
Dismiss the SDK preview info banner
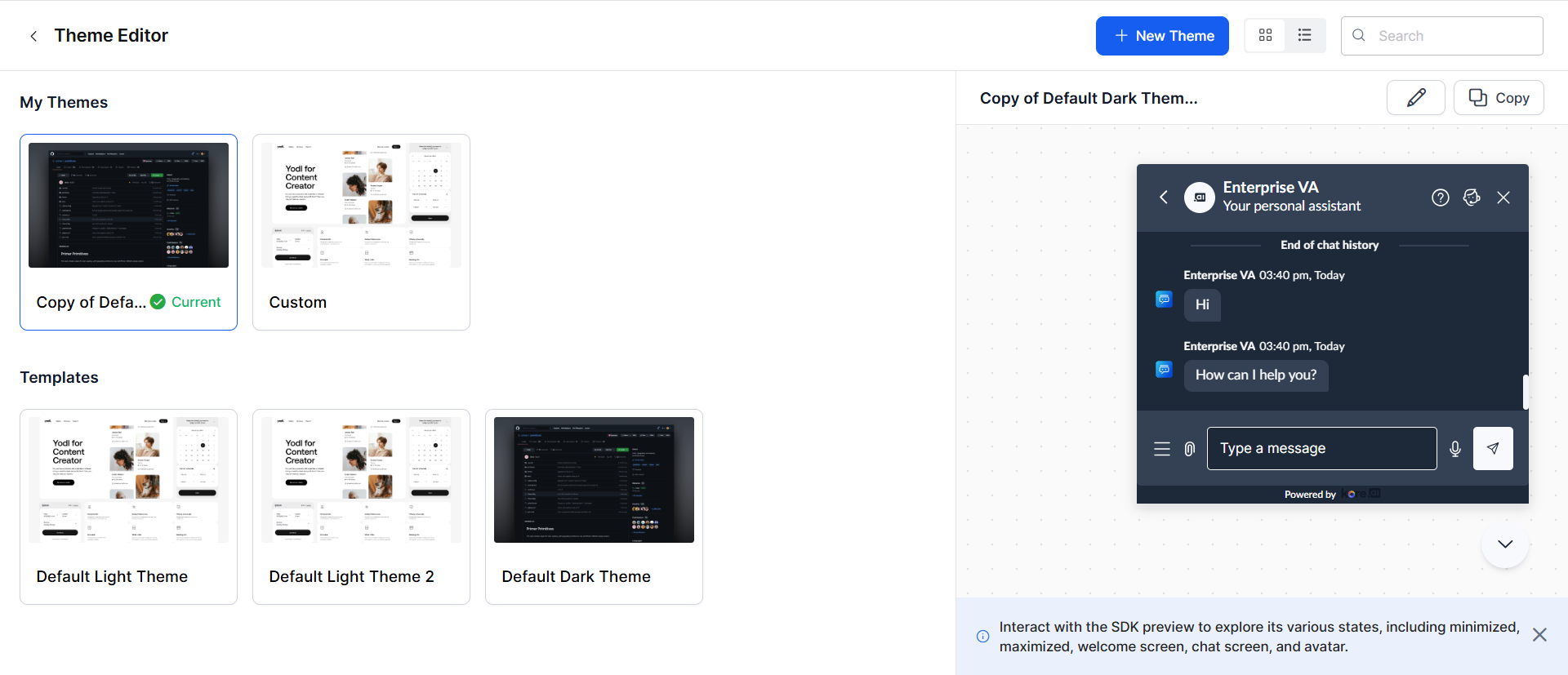(1539, 635)
